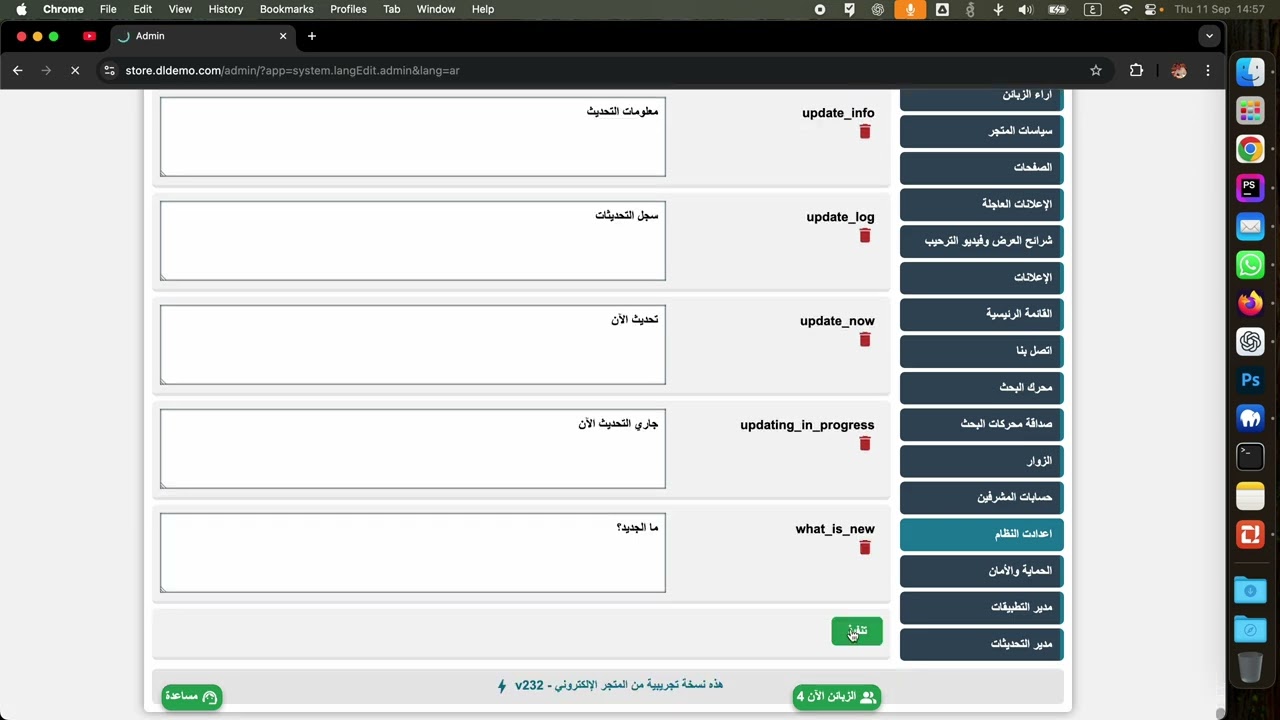Delete the updating_in_progress translation entry
The image size is (1280, 720).
click(x=865, y=444)
